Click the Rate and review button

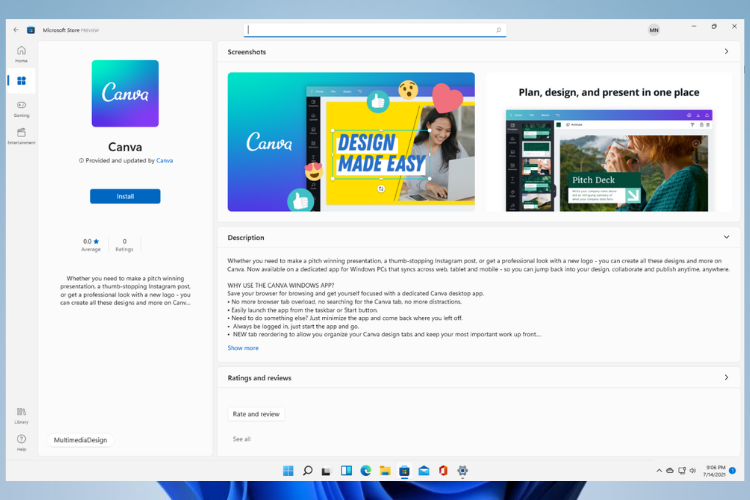[x=256, y=414]
